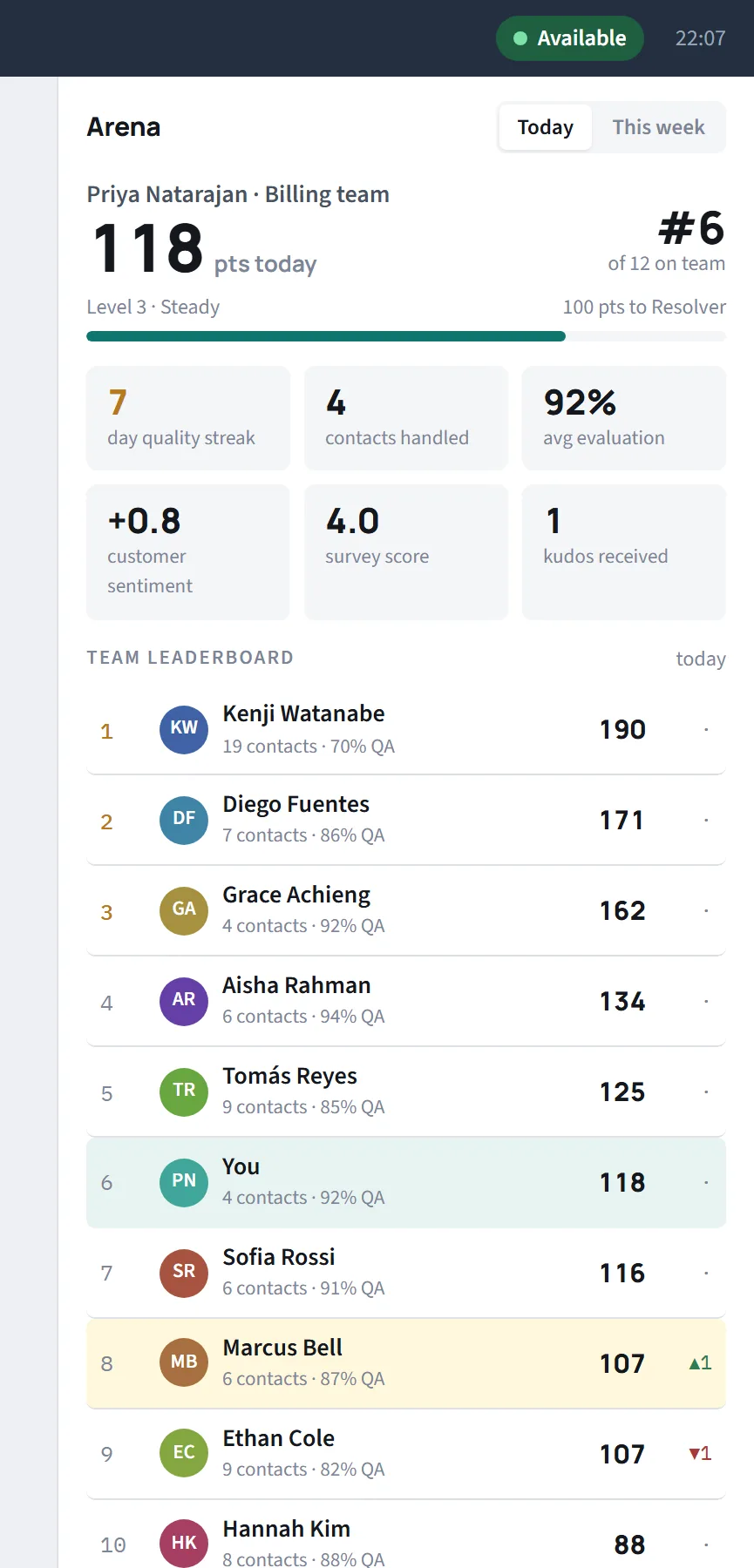
Task: Select Kenji Watanabe's name in the leaderboard
Action: [x=303, y=713]
